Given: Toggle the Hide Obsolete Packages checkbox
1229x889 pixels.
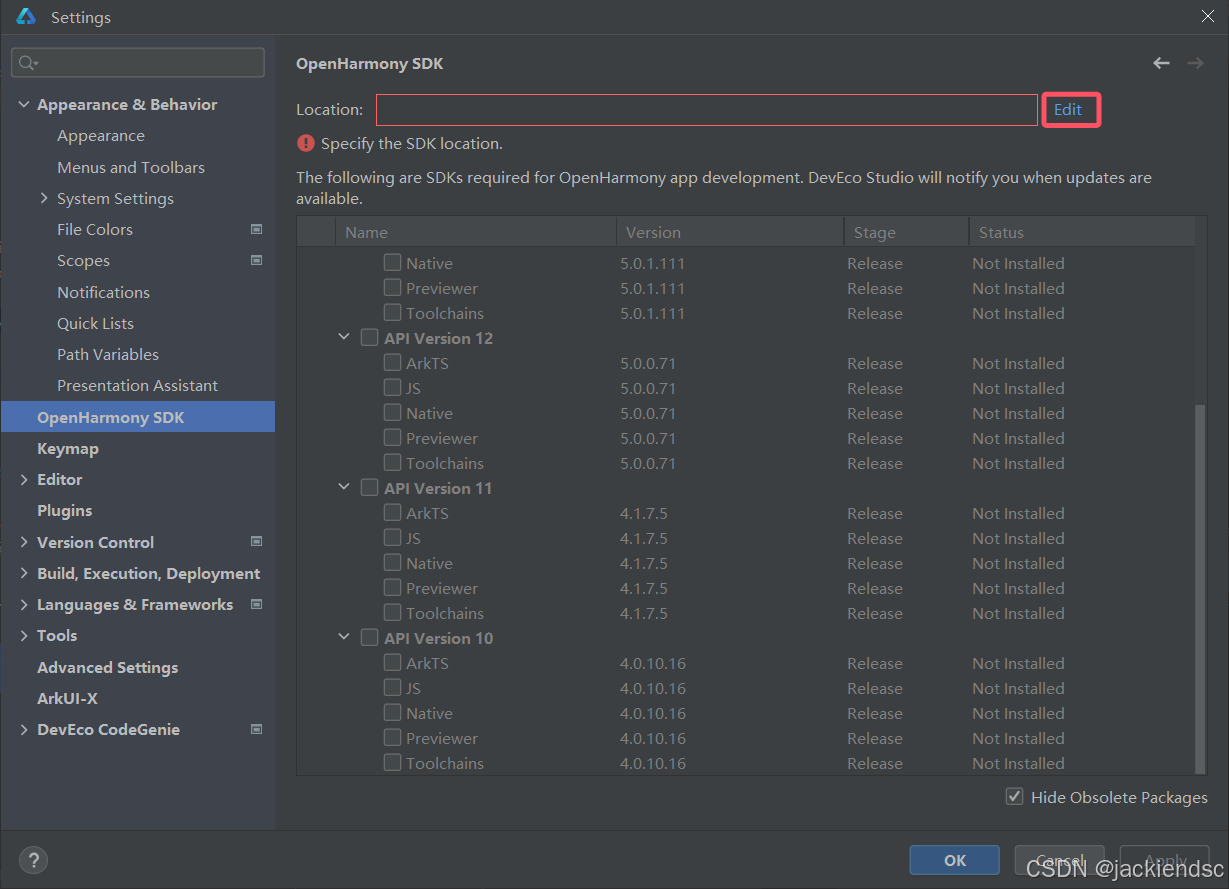Looking at the screenshot, I should pos(1015,797).
